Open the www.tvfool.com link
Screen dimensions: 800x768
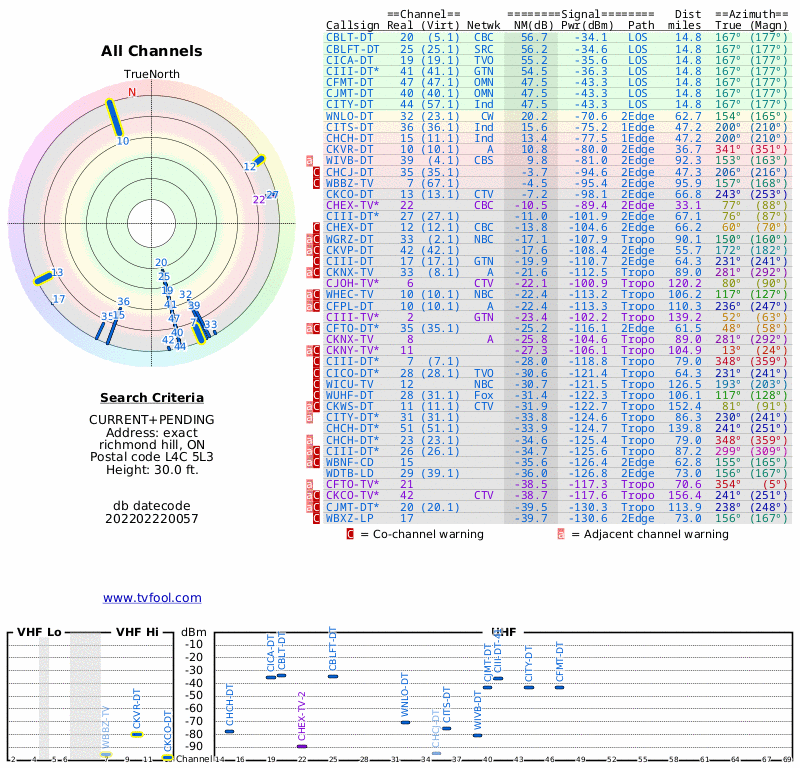point(152,598)
